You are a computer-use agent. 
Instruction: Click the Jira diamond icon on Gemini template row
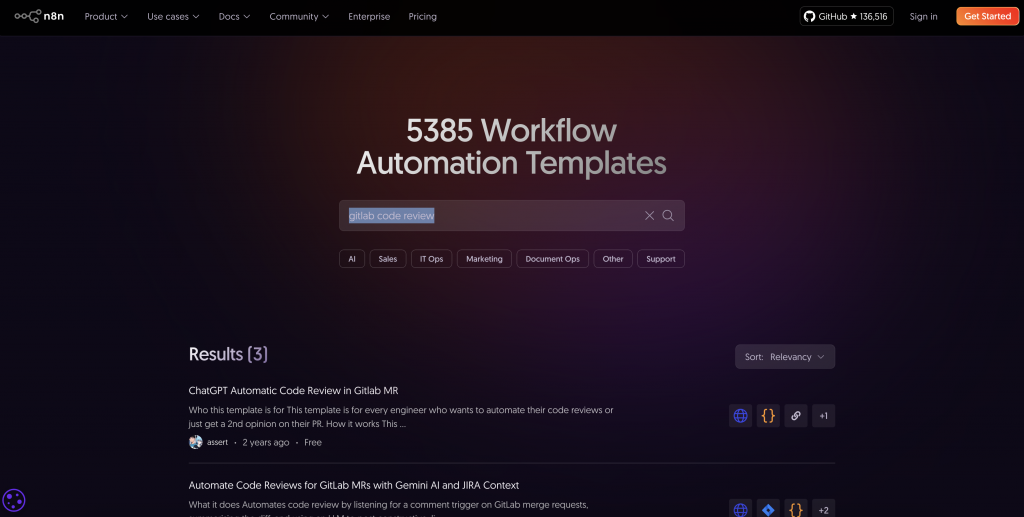[x=768, y=510]
